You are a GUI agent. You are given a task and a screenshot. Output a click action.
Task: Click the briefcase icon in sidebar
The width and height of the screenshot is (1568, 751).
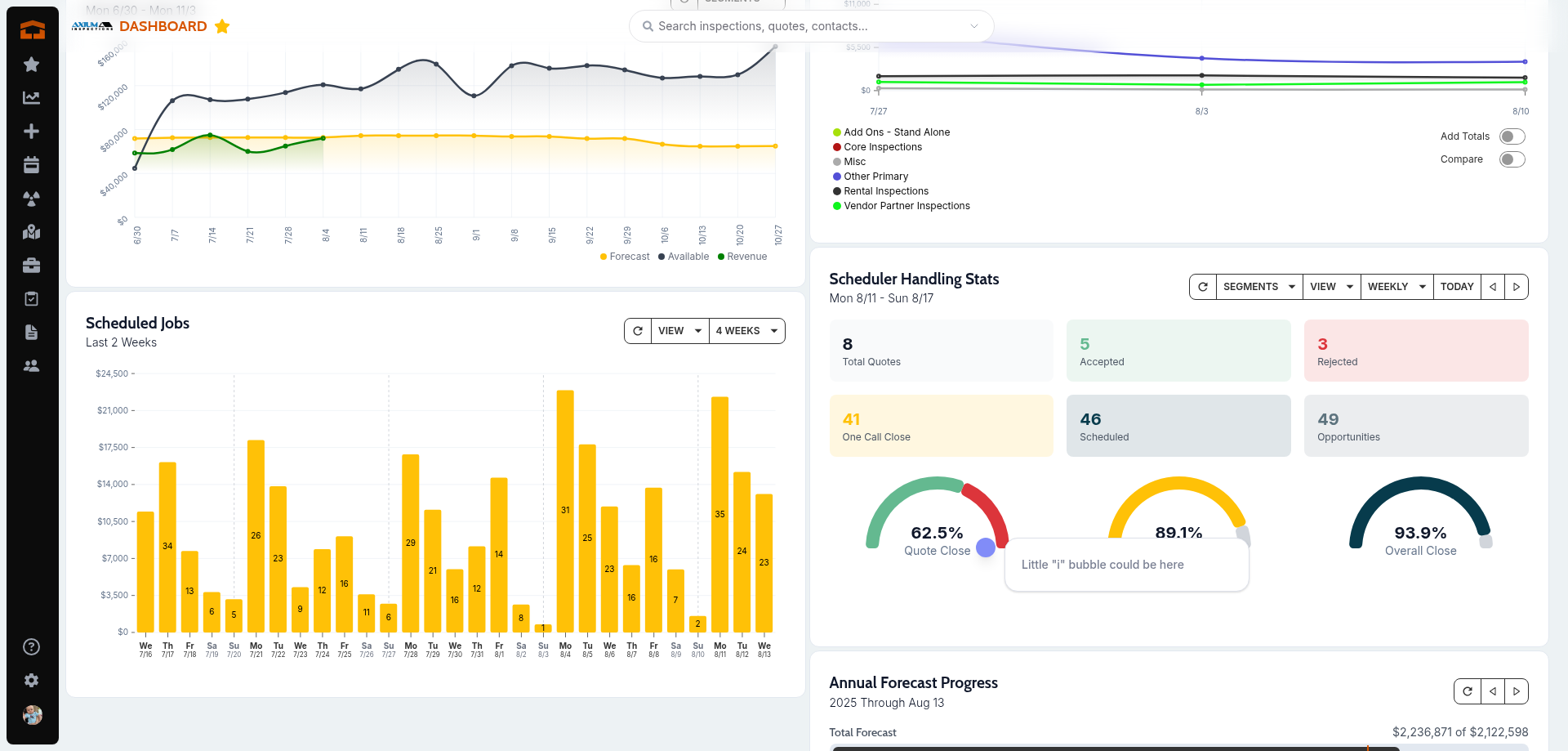coord(31,266)
